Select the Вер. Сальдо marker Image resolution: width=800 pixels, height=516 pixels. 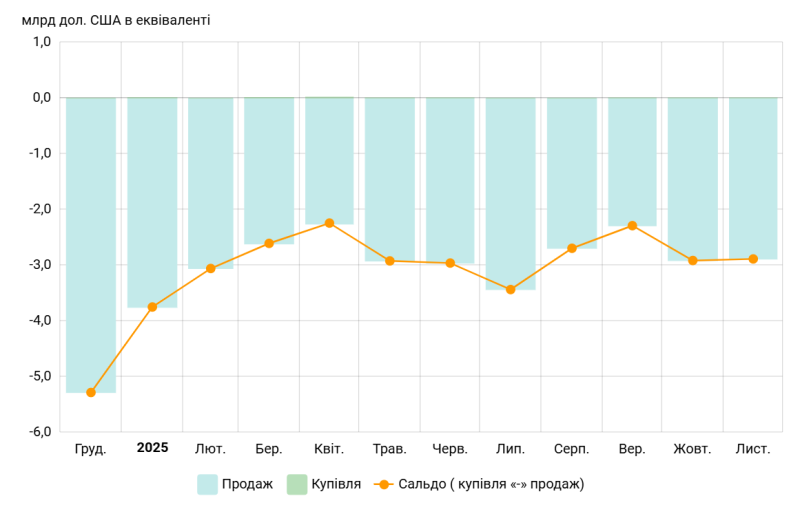point(632,226)
